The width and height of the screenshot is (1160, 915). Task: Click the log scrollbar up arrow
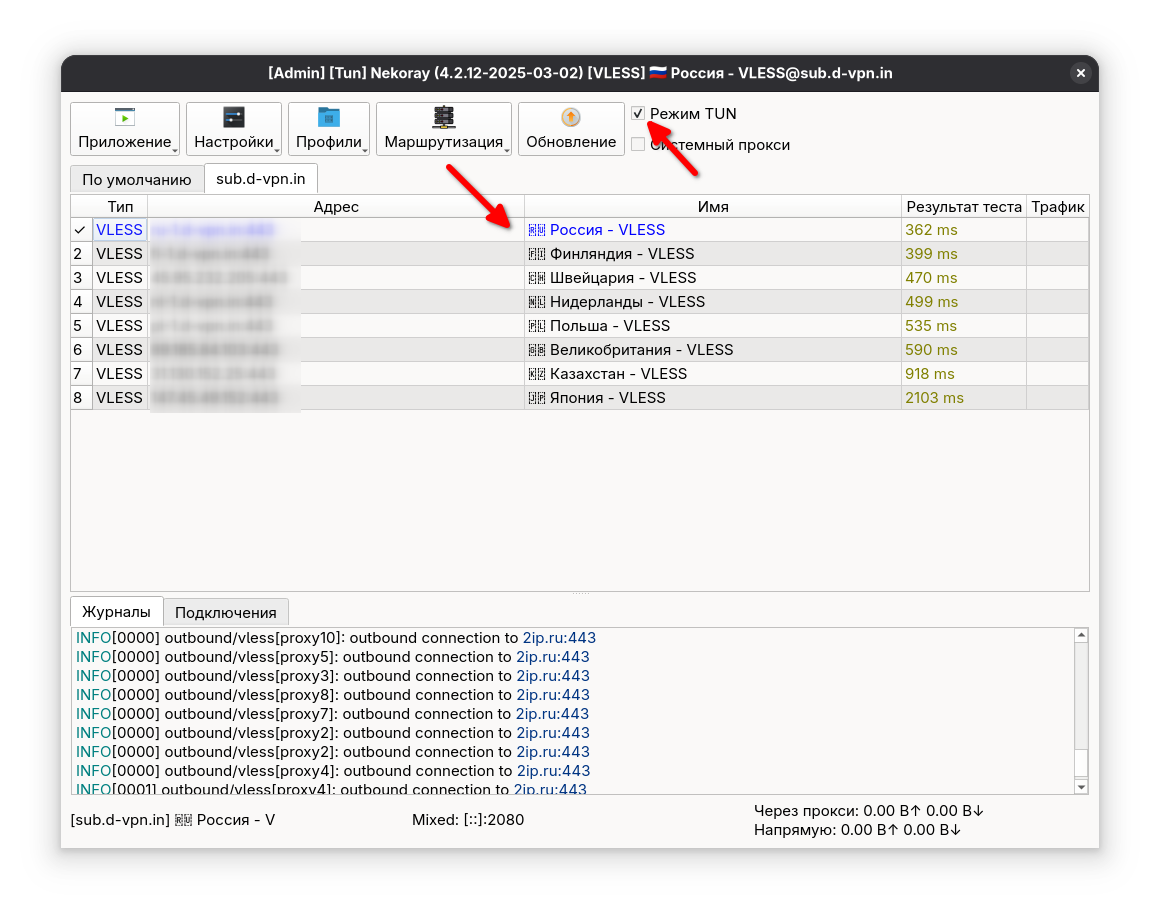[1081, 635]
